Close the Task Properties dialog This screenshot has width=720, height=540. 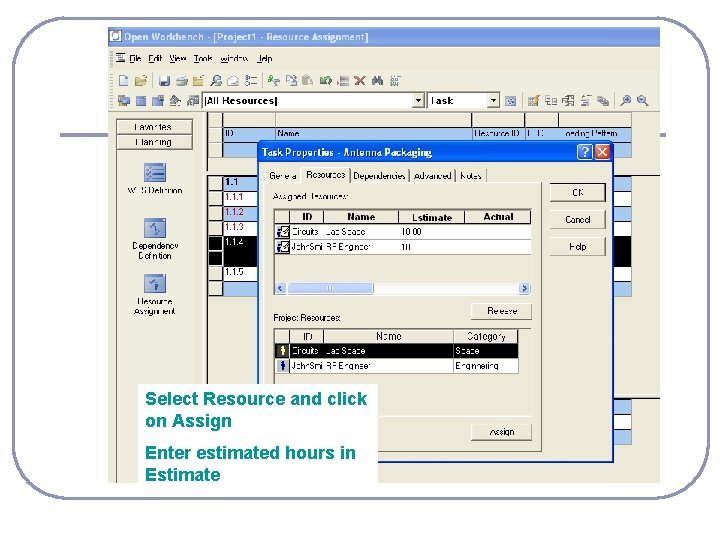[x=602, y=152]
